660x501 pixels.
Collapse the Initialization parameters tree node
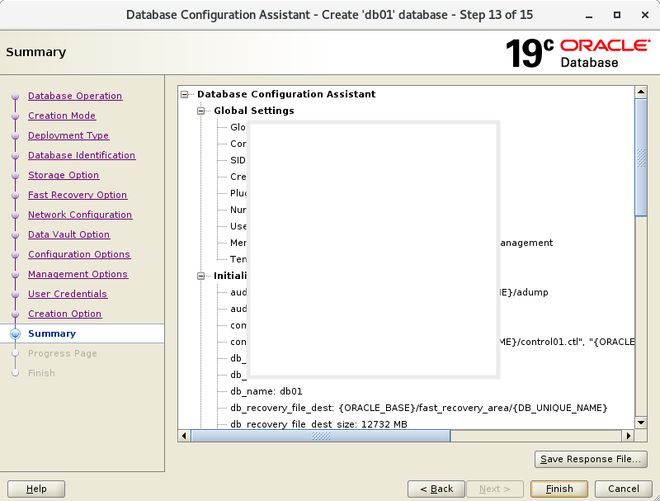[201, 276]
